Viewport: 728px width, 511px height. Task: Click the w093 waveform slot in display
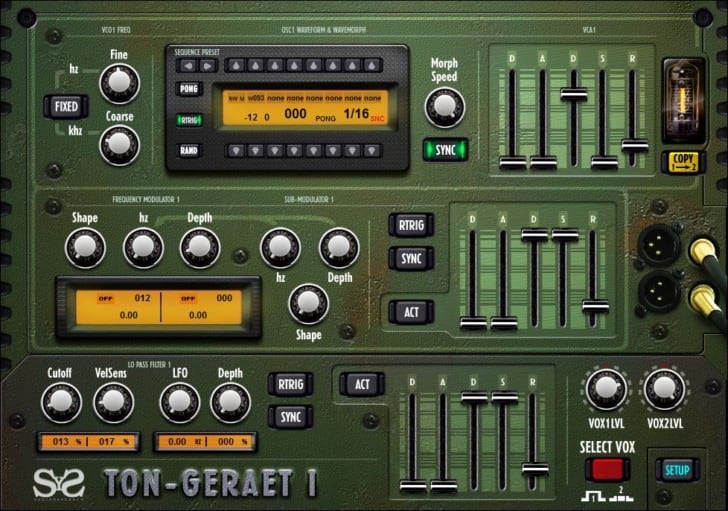coord(256,98)
